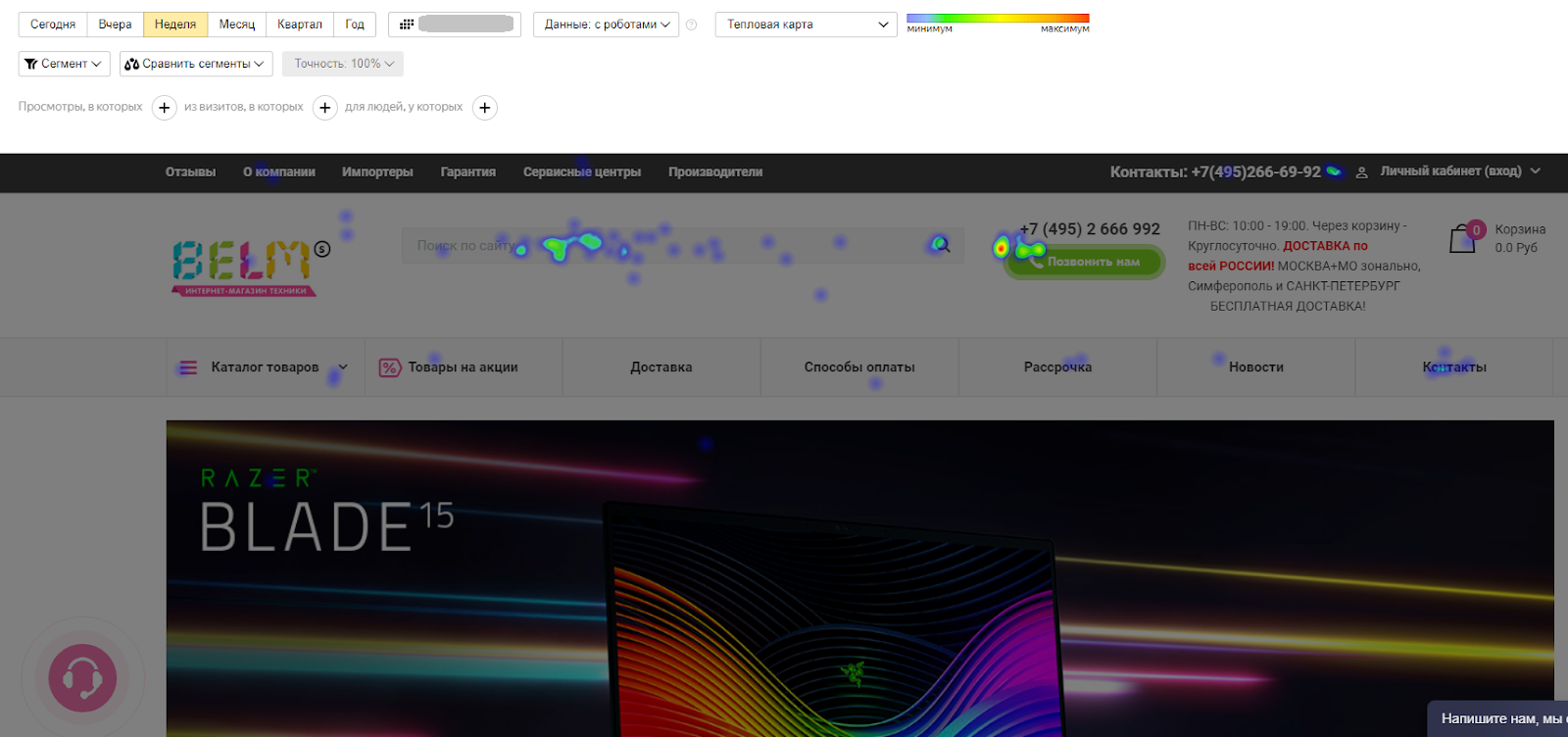Viewport: 1568px width, 737px height.
Task: Add a condition for Просмотры plus icon
Action: click(x=165, y=108)
